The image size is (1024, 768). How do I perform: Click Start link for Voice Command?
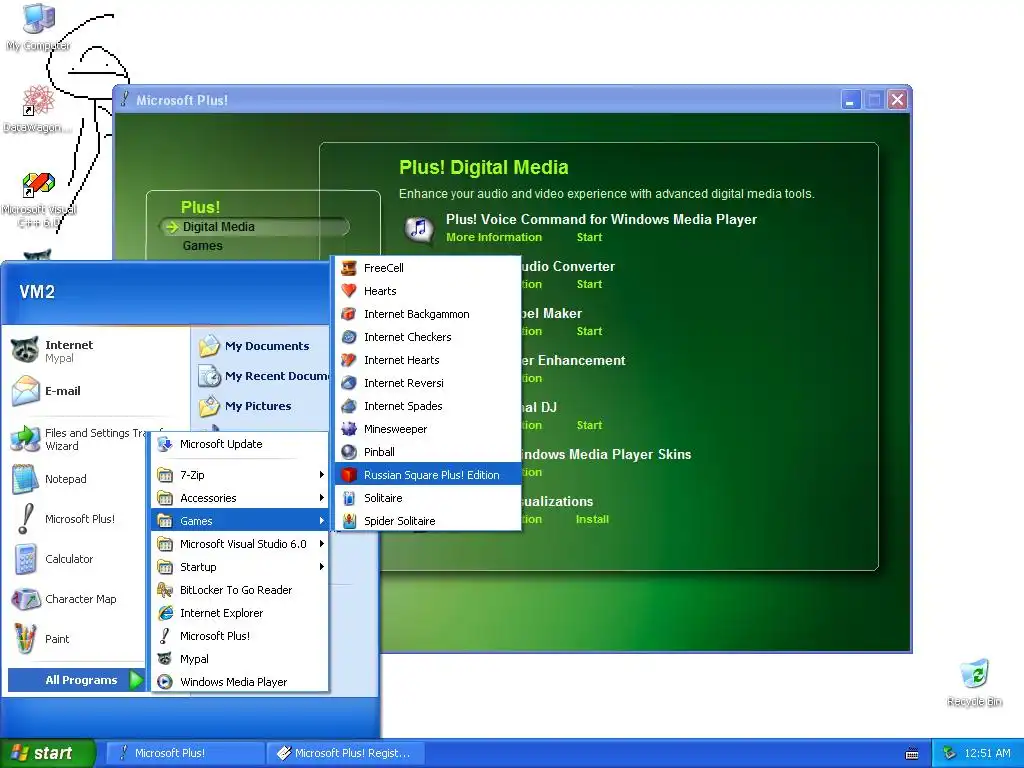tap(589, 237)
